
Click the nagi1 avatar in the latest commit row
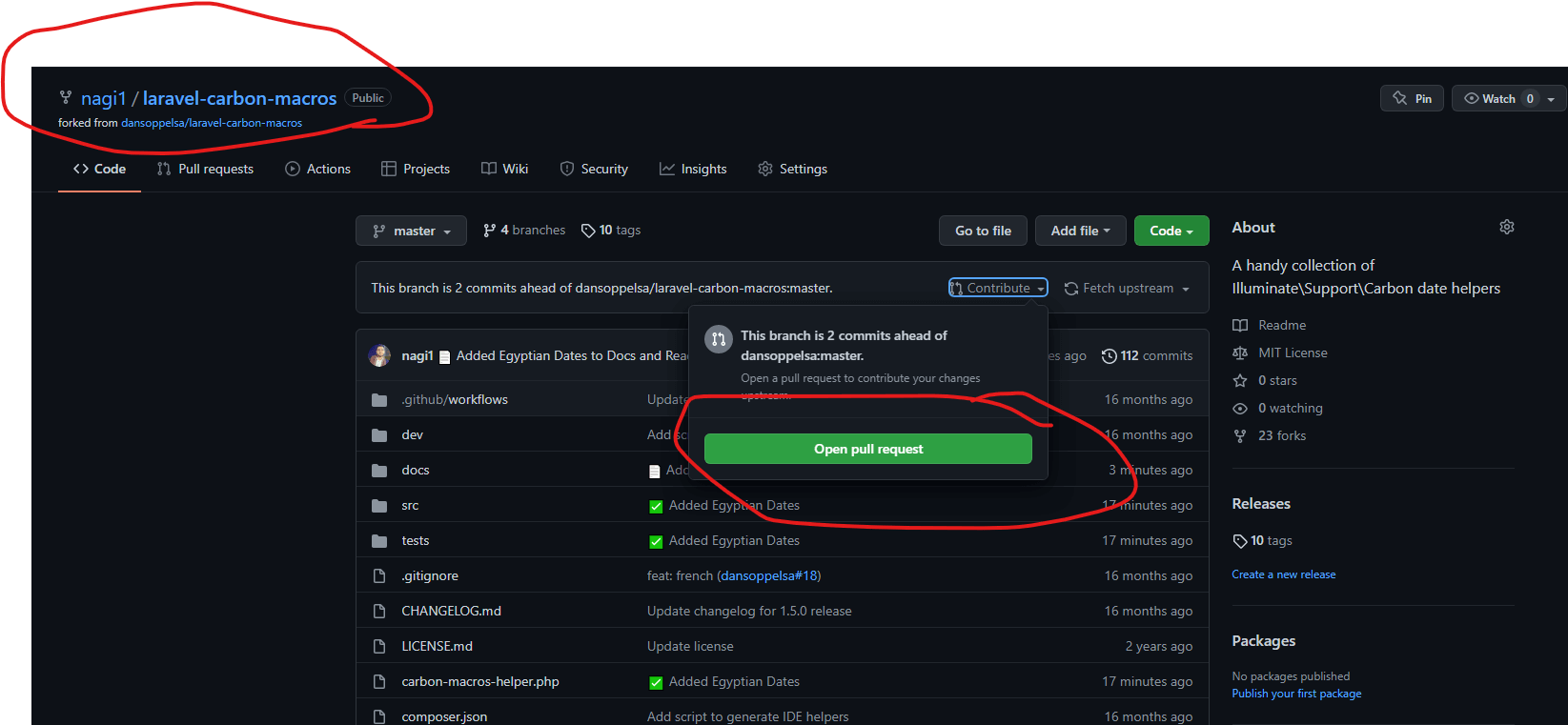click(x=379, y=355)
